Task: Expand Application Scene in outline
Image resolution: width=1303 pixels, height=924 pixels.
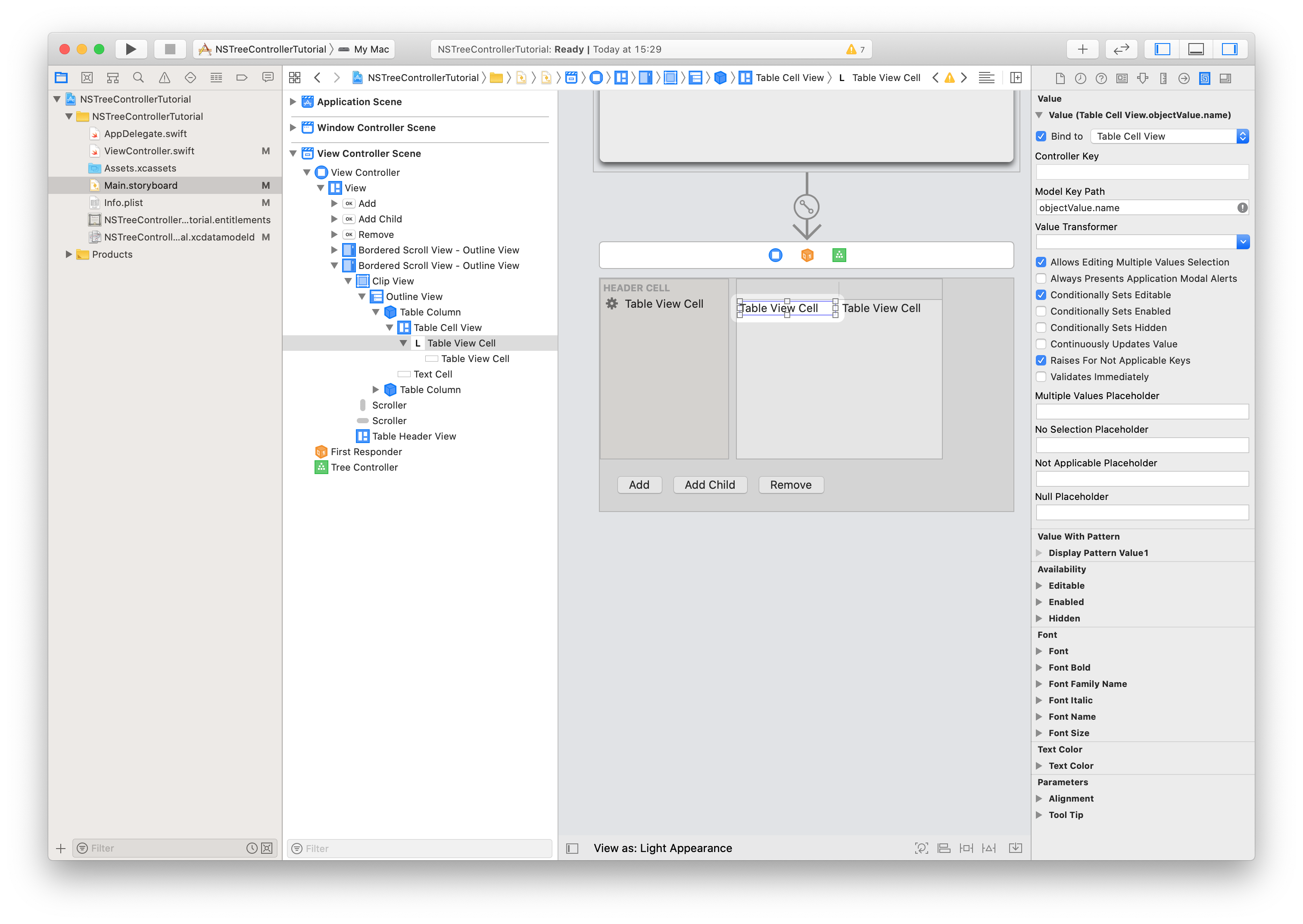Action: pyautogui.click(x=293, y=102)
